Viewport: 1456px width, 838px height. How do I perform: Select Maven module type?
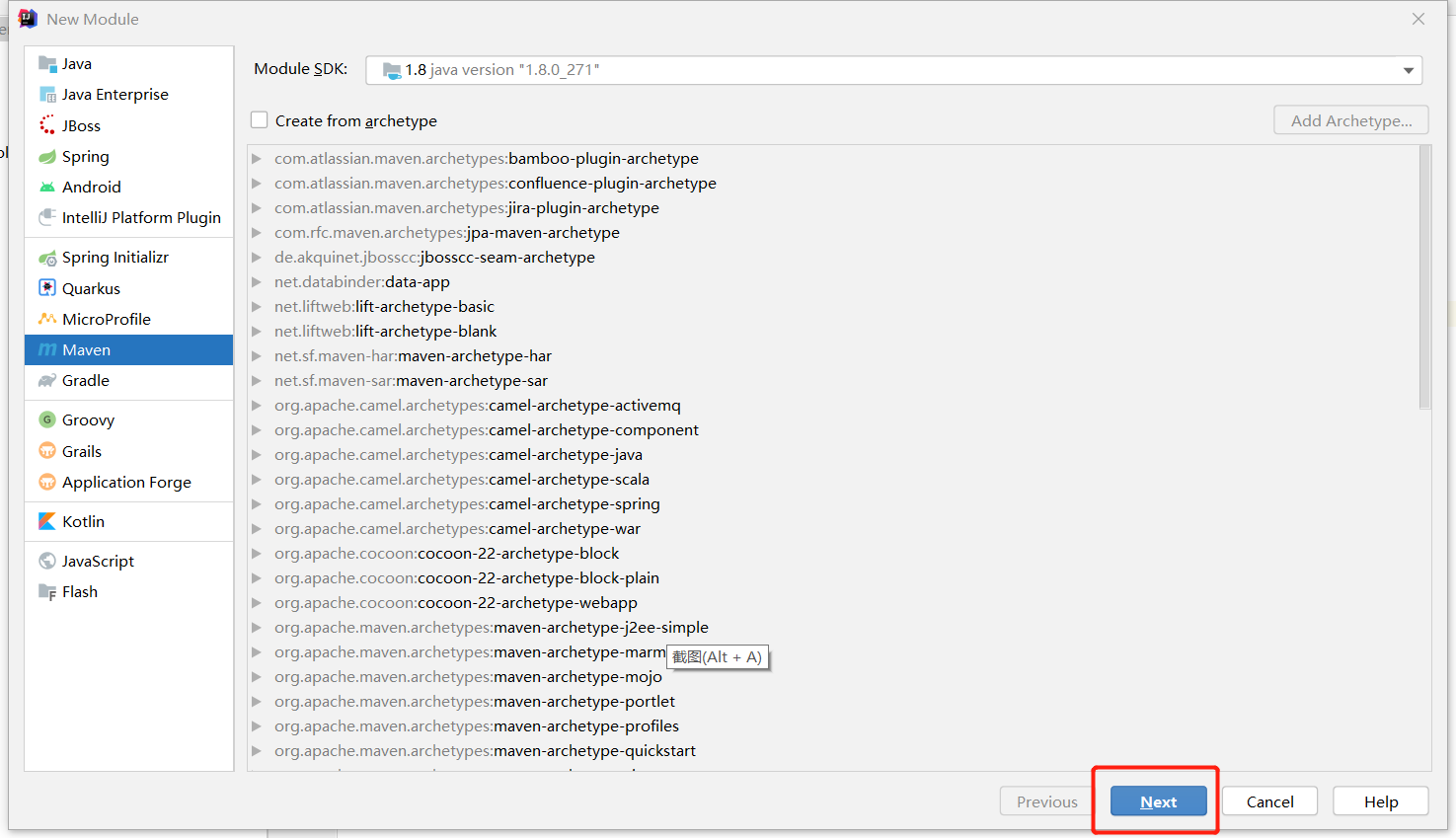129,349
